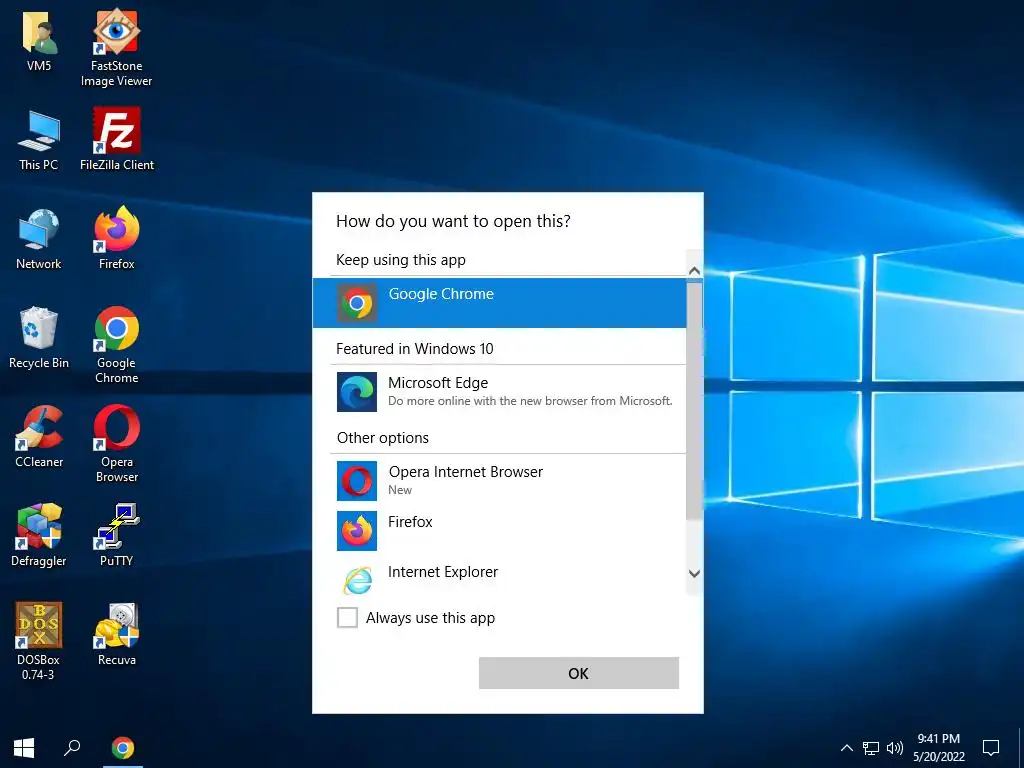The image size is (1024, 768).
Task: Select the PuTTY desktop shortcut
Action: point(117,535)
